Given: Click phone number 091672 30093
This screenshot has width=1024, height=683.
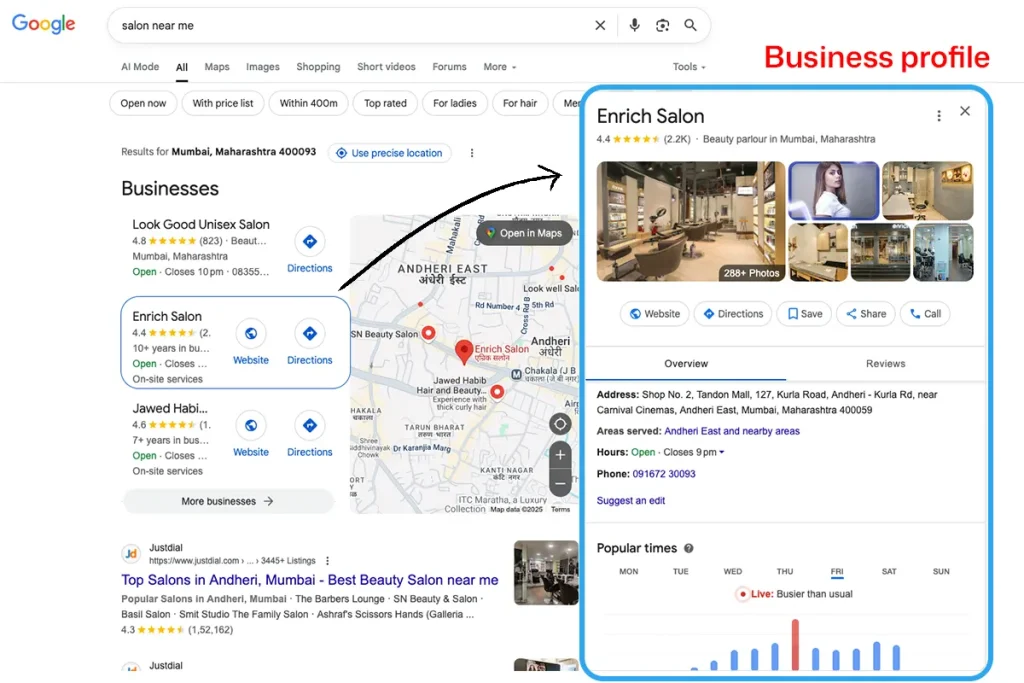Looking at the screenshot, I should click(664, 474).
